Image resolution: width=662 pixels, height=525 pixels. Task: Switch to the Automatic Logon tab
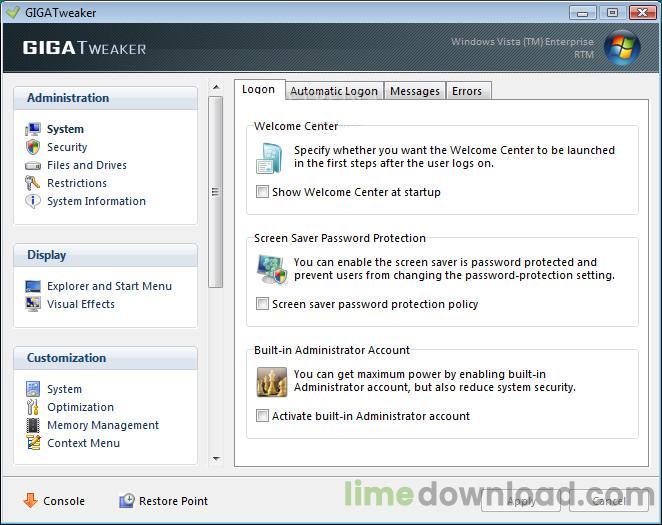(x=334, y=91)
